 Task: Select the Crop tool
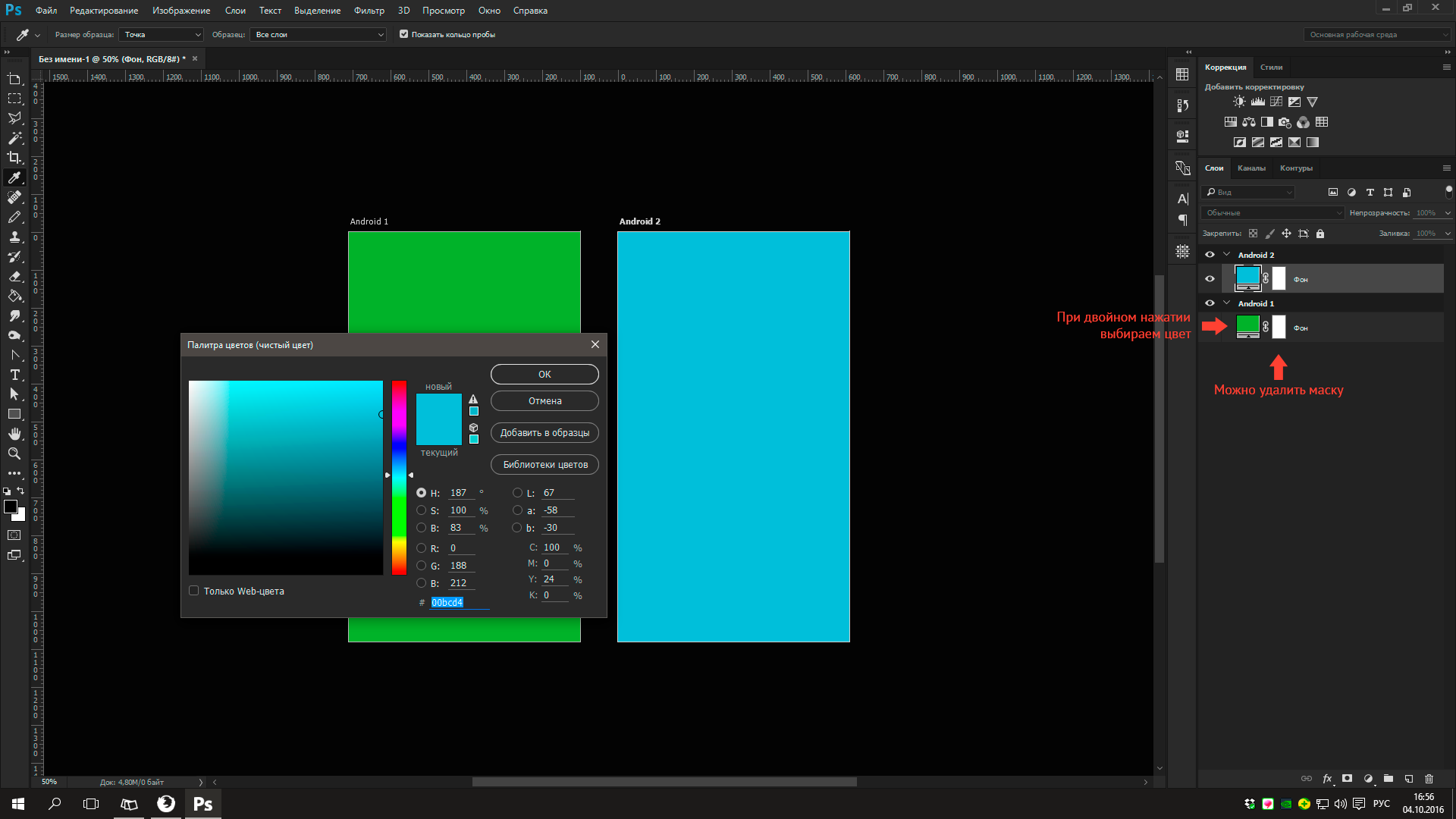(14, 158)
